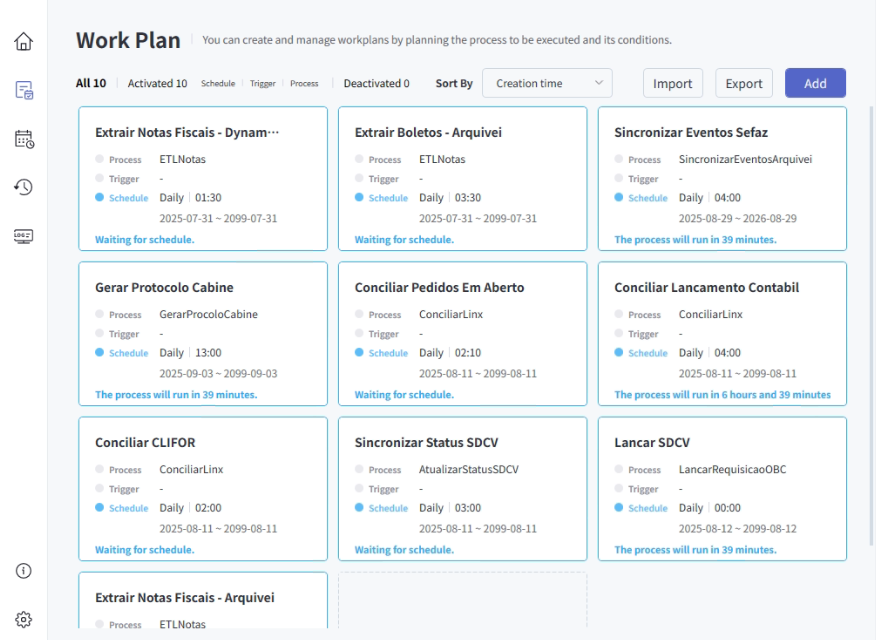Screen dimensions: 876x640
Task: Open the log monitor sidebar icon
Action: click(x=24, y=236)
